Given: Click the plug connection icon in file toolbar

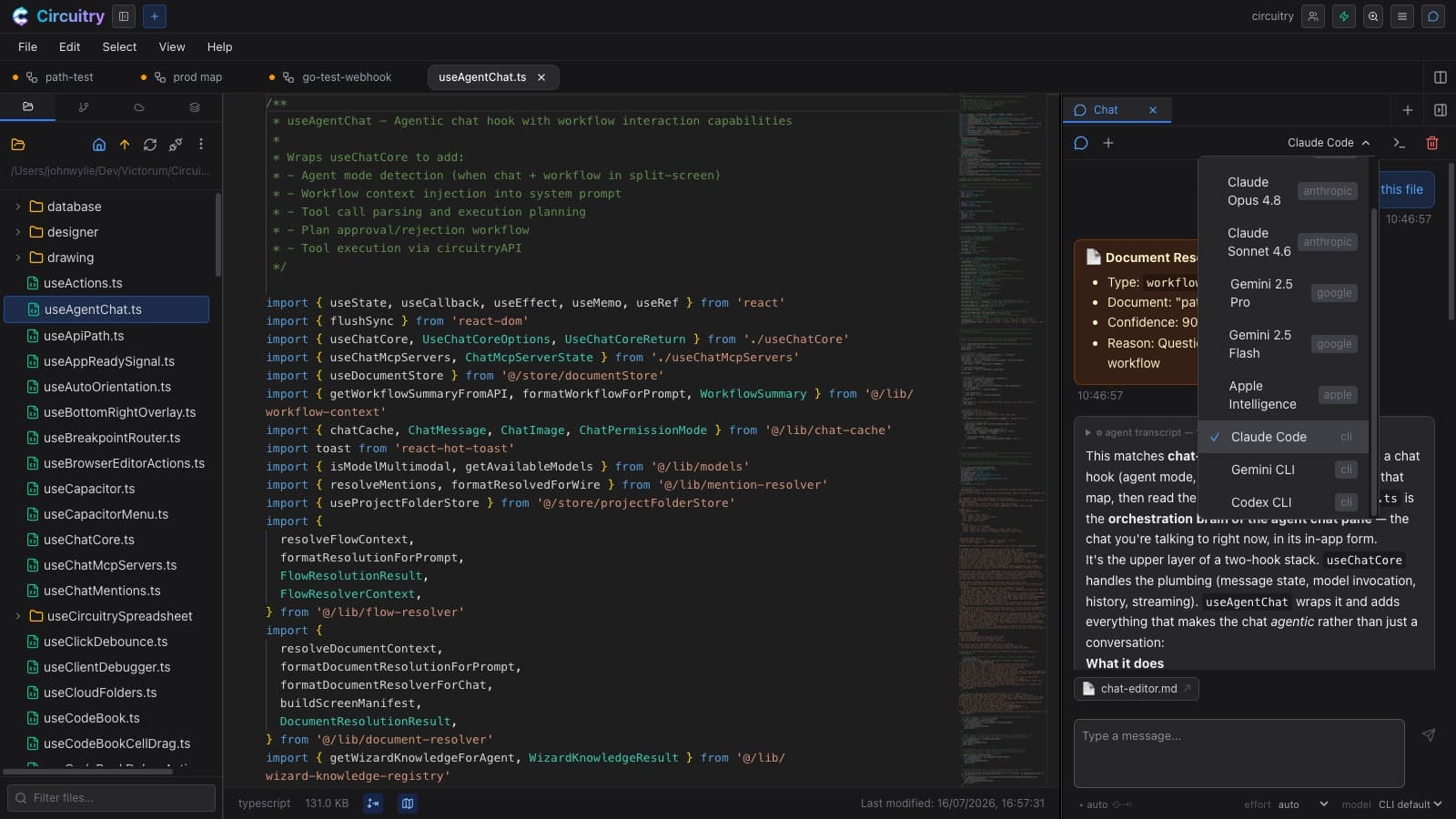Looking at the screenshot, I should tap(176, 144).
